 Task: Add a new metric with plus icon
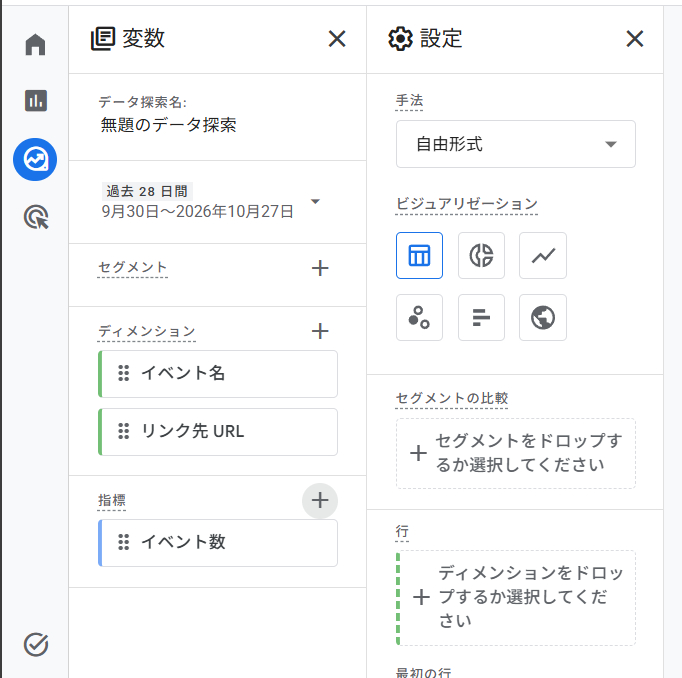[320, 500]
